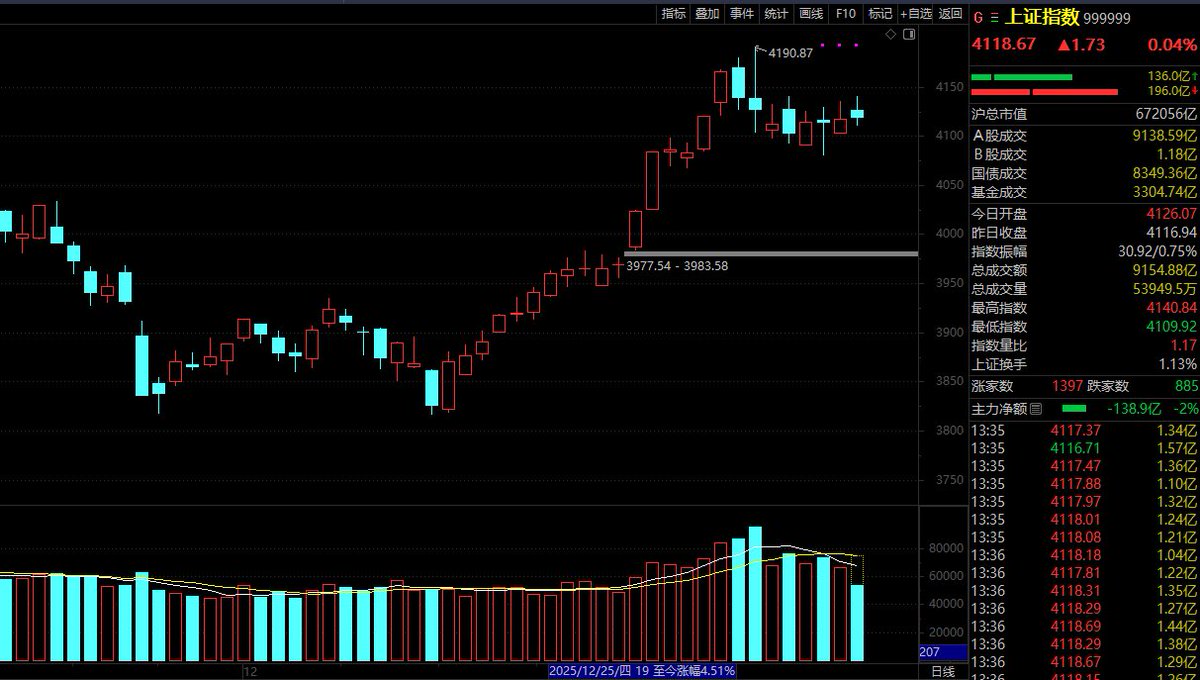Click the tick row with price 4117.37
Image resolution: width=1200 pixels, height=680 pixels.
point(1084,430)
